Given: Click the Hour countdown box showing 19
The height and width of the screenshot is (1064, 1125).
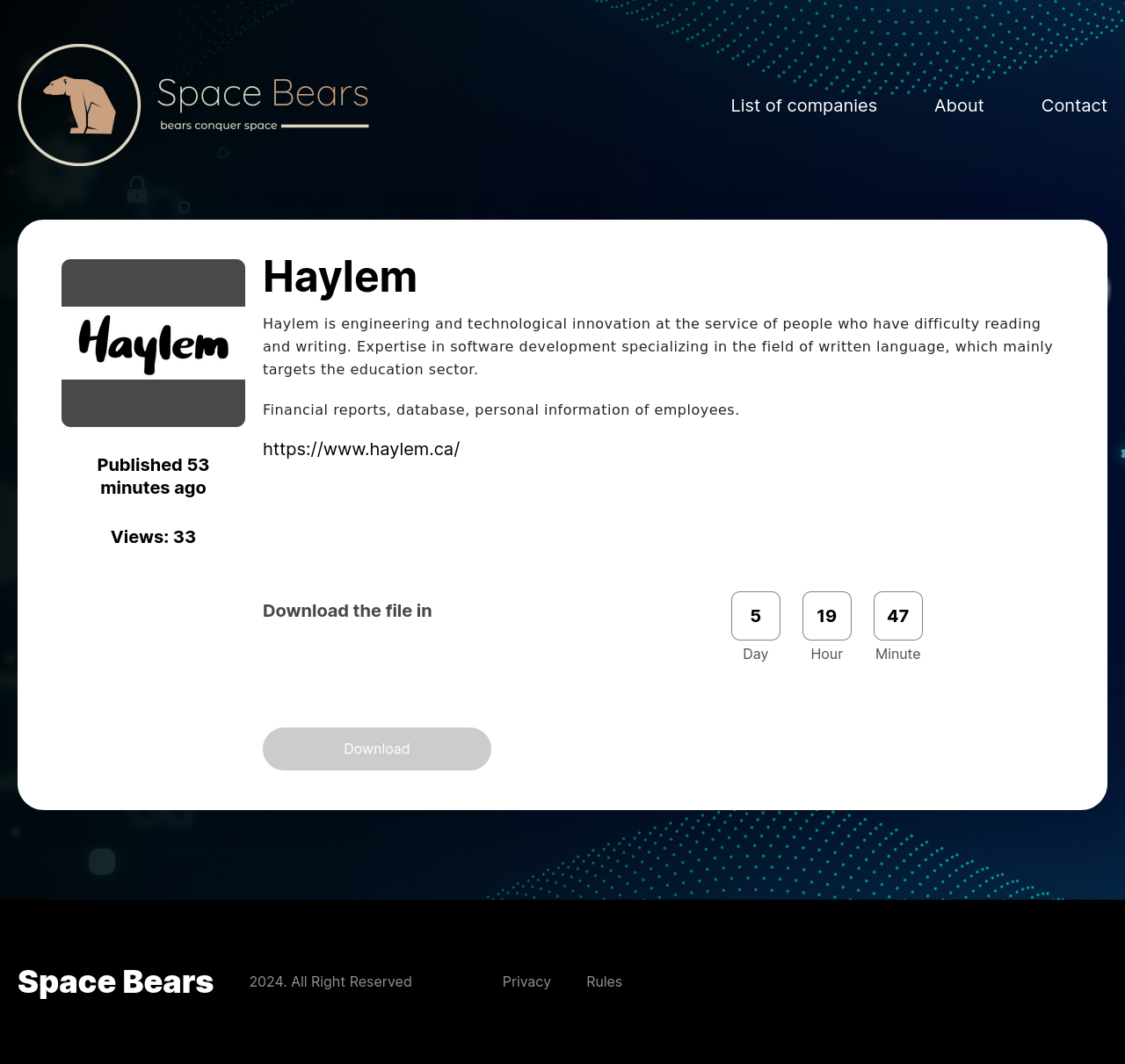Looking at the screenshot, I should point(826,616).
